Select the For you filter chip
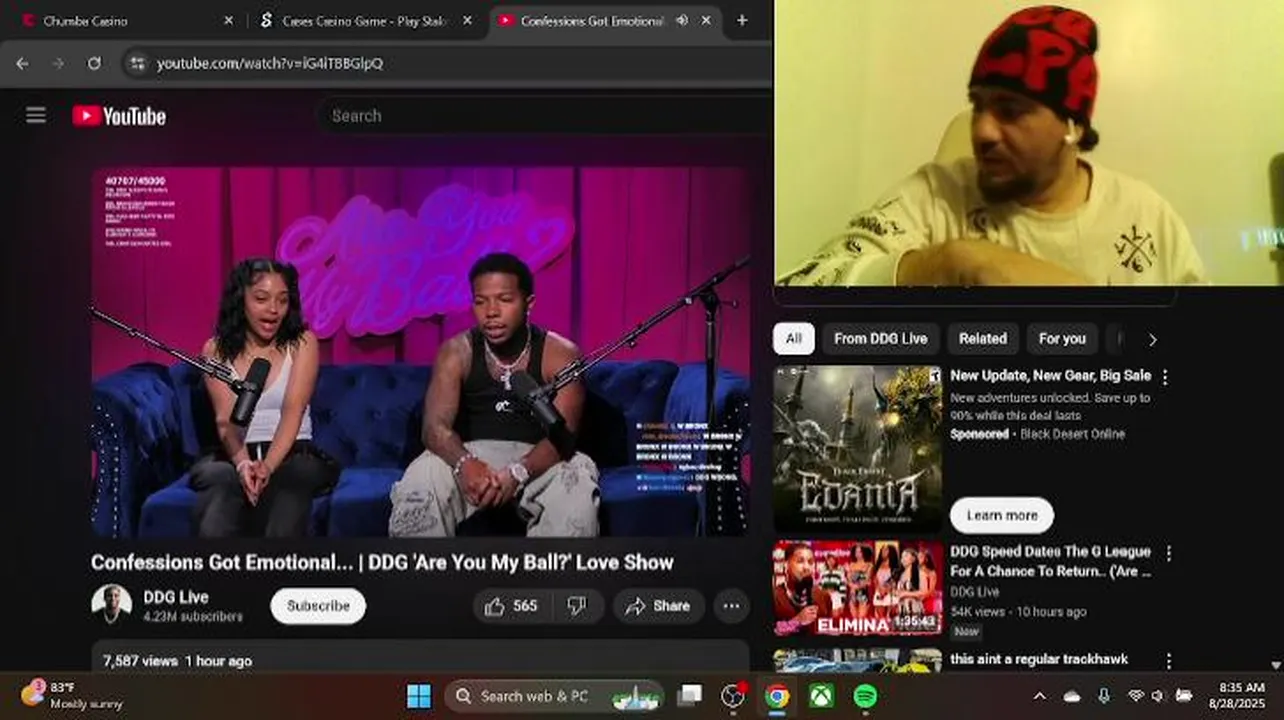 (x=1062, y=339)
